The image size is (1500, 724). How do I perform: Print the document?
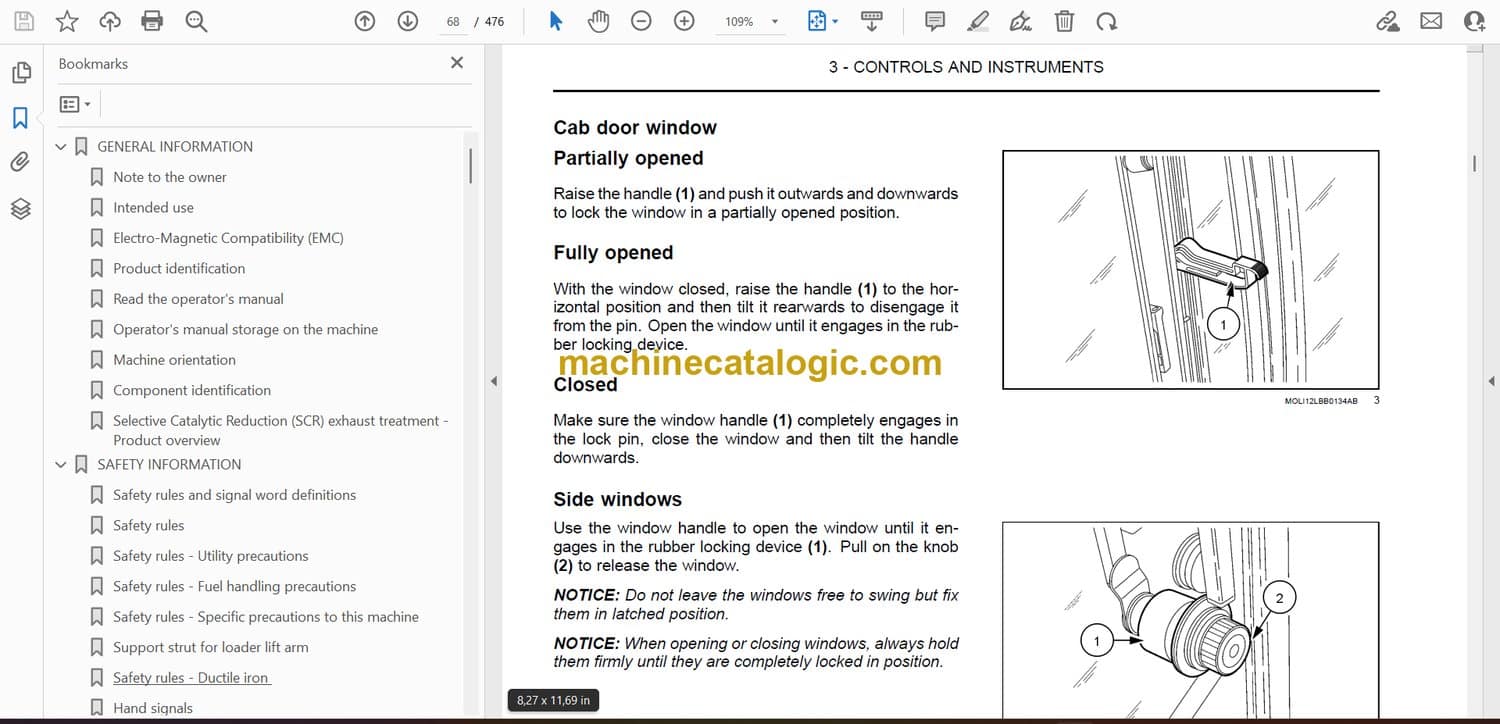(x=152, y=21)
